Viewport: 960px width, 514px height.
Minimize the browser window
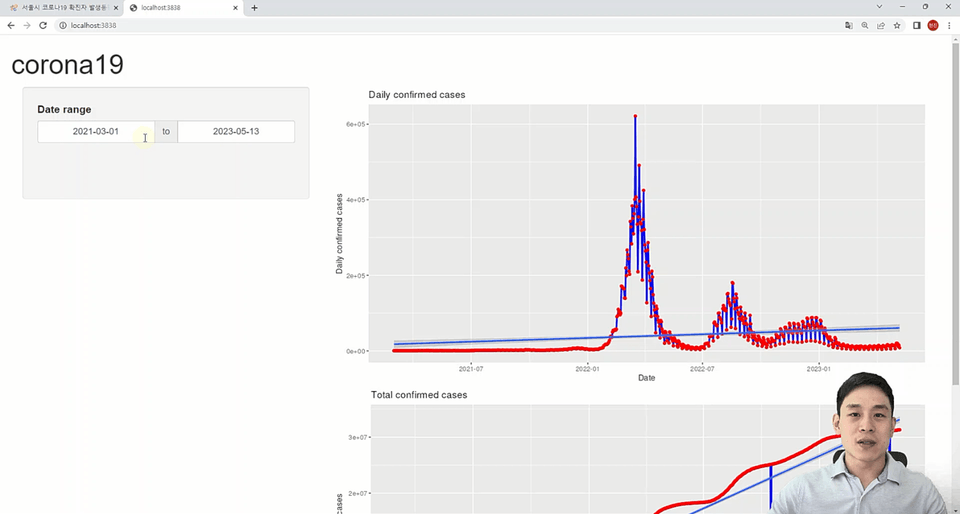pos(902,7)
